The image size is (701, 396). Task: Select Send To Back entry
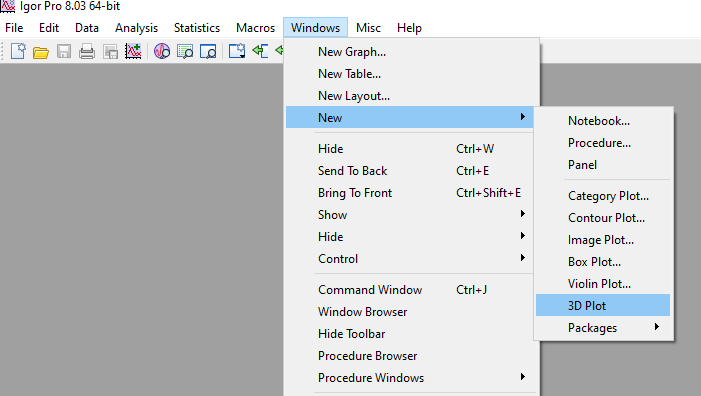409,171
